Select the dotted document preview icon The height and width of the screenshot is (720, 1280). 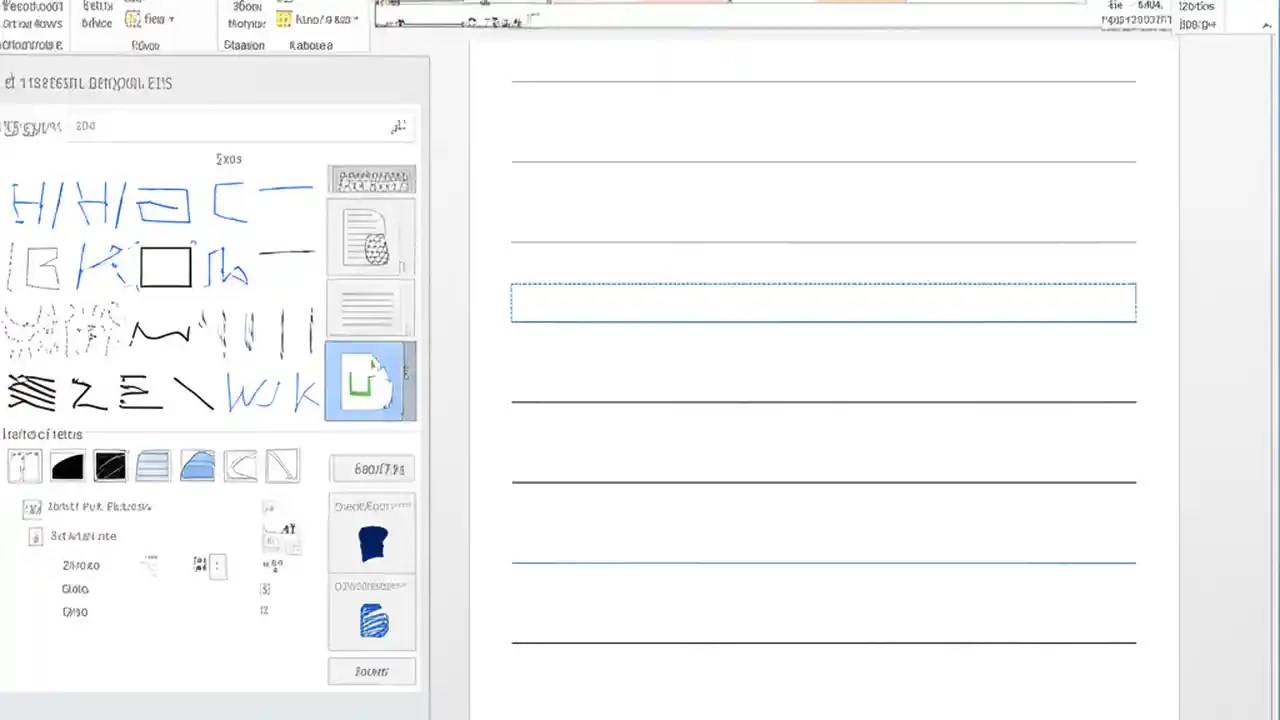pyautogui.click(x=371, y=237)
